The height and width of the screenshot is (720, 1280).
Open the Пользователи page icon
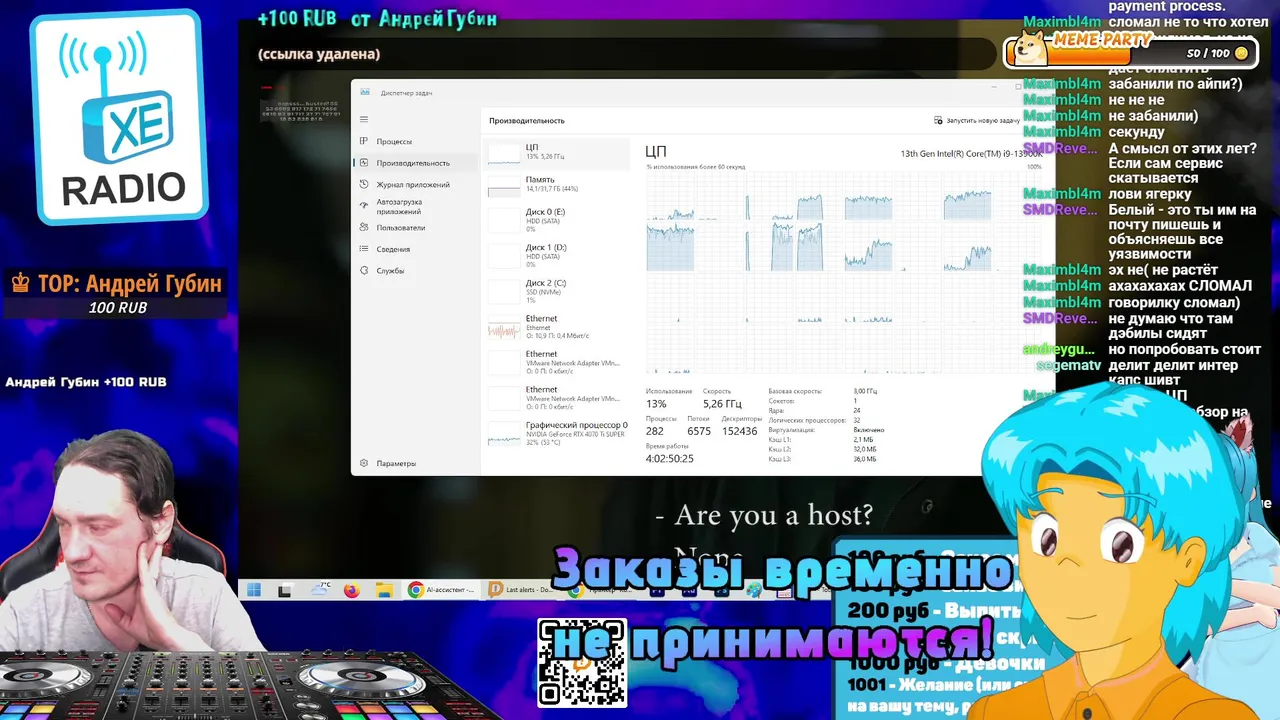[364, 227]
